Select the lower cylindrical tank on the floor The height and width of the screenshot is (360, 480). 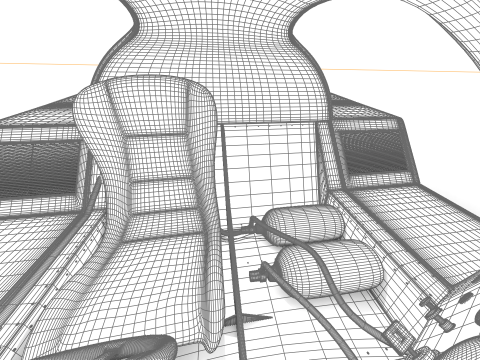pyautogui.click(x=330, y=268)
